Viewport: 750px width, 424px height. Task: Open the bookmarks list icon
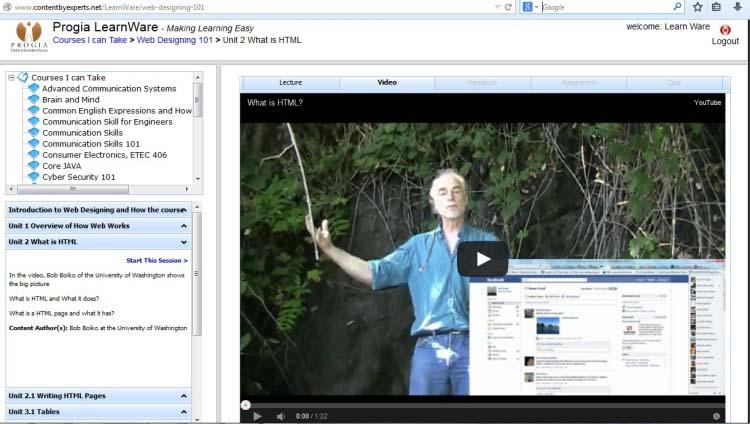(x=716, y=7)
